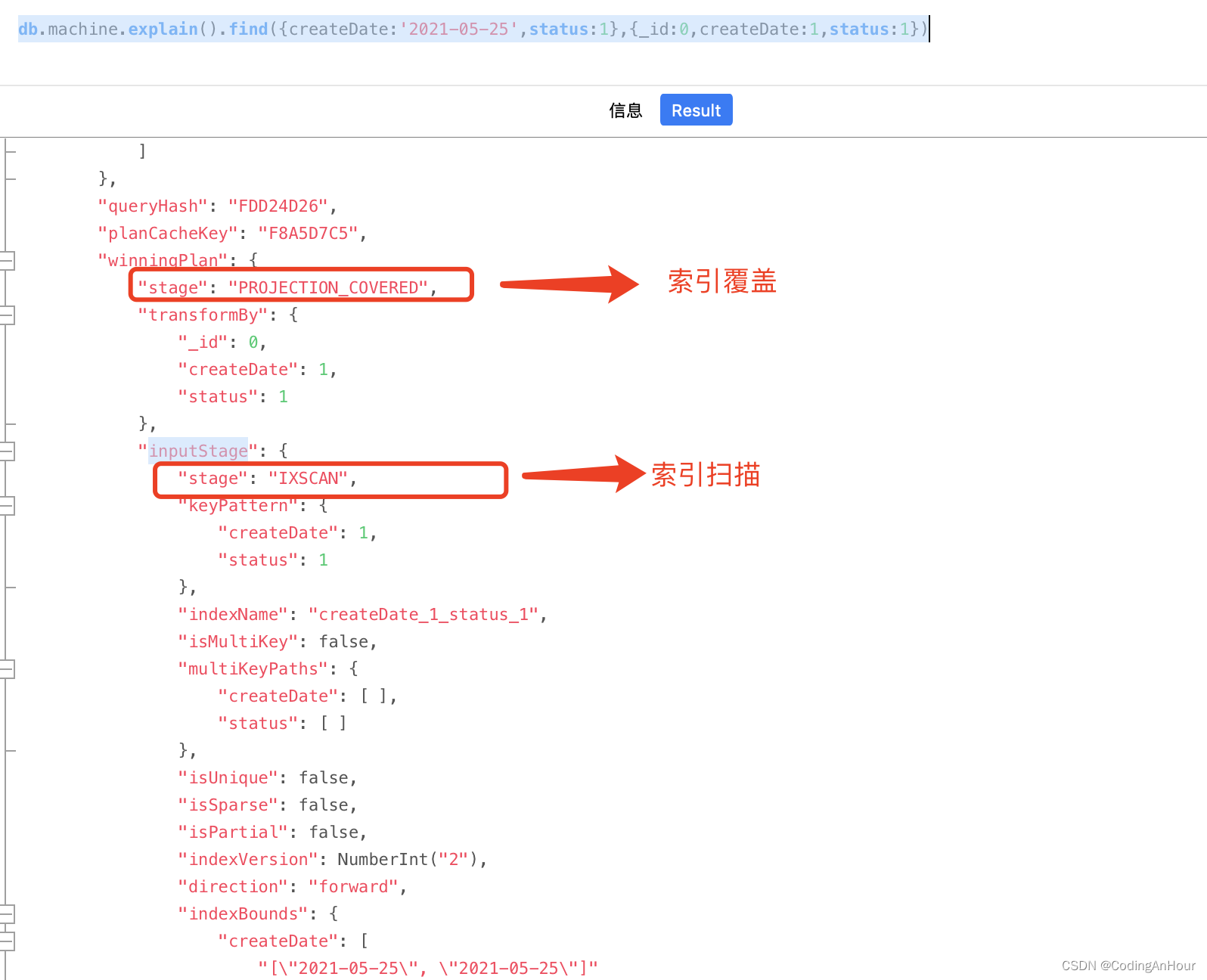Click the "queryHash": "FDD24D26" line
Image resolution: width=1207 pixels, height=980 pixels.
coord(217,206)
